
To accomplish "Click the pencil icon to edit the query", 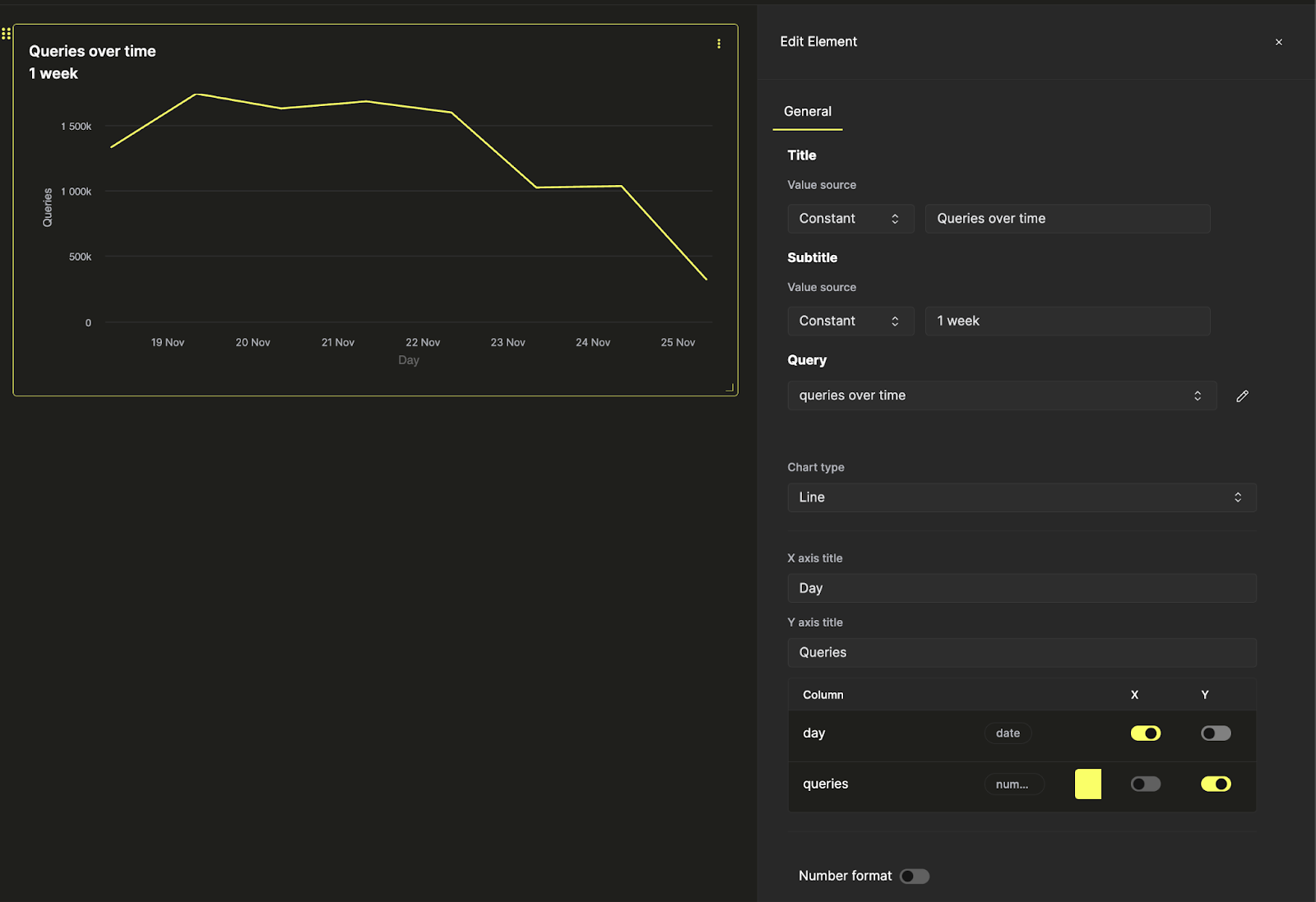I will pyautogui.click(x=1242, y=395).
